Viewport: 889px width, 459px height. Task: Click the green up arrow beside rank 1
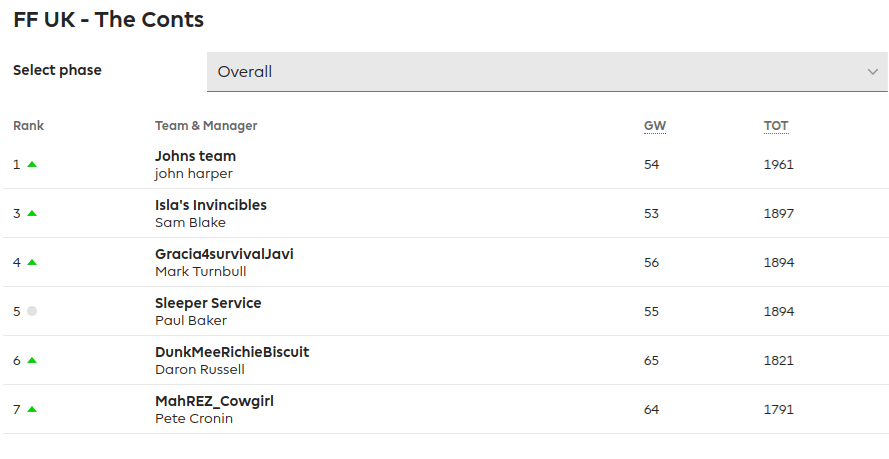click(32, 164)
